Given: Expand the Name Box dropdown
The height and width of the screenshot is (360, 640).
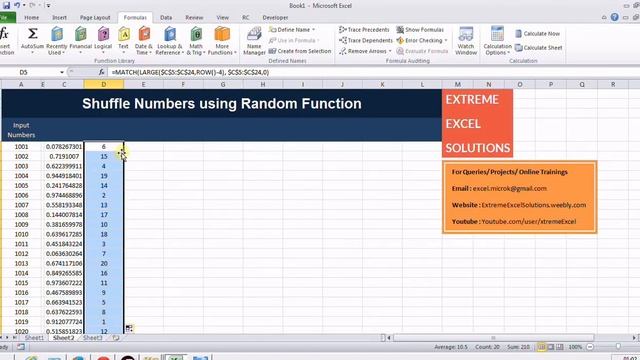Looking at the screenshot, I should pos(62,72).
